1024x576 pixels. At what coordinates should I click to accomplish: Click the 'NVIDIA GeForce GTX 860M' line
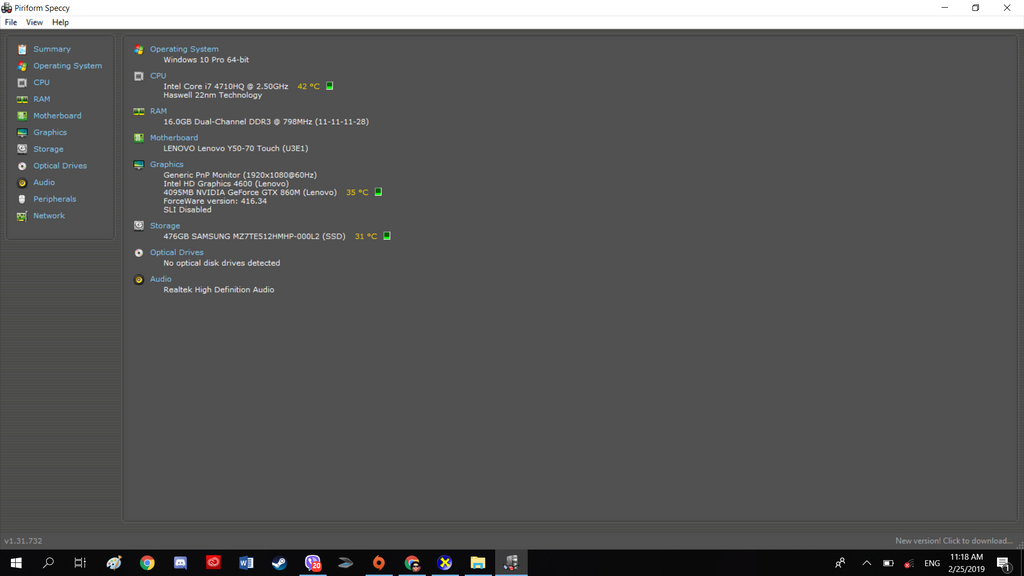point(250,193)
